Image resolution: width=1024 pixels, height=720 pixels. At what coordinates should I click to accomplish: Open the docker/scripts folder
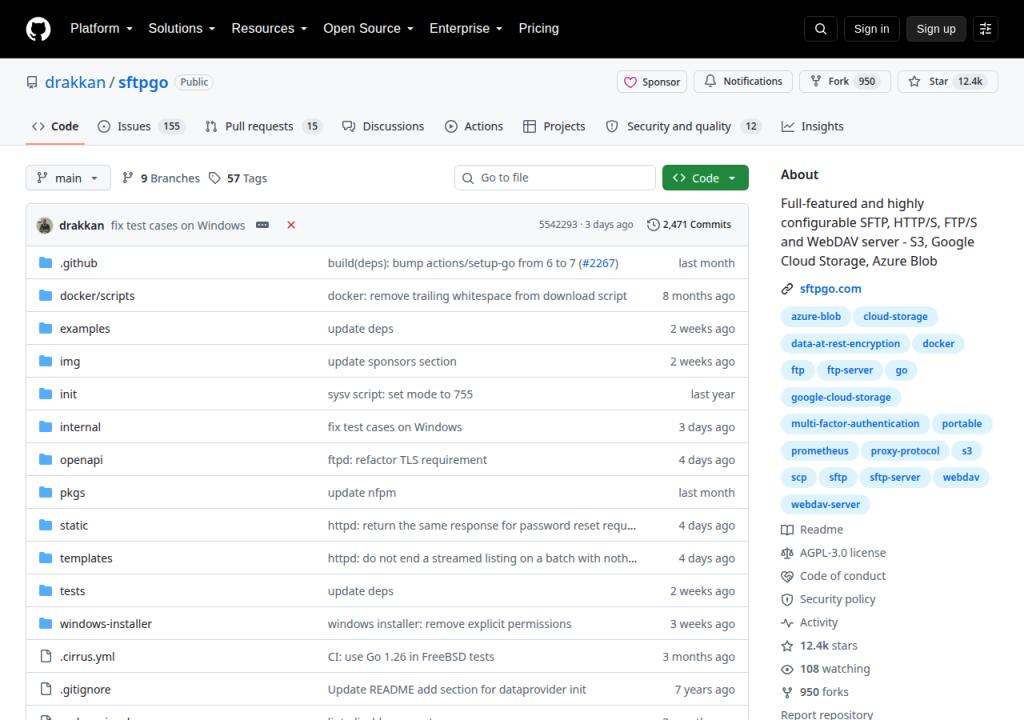point(97,295)
